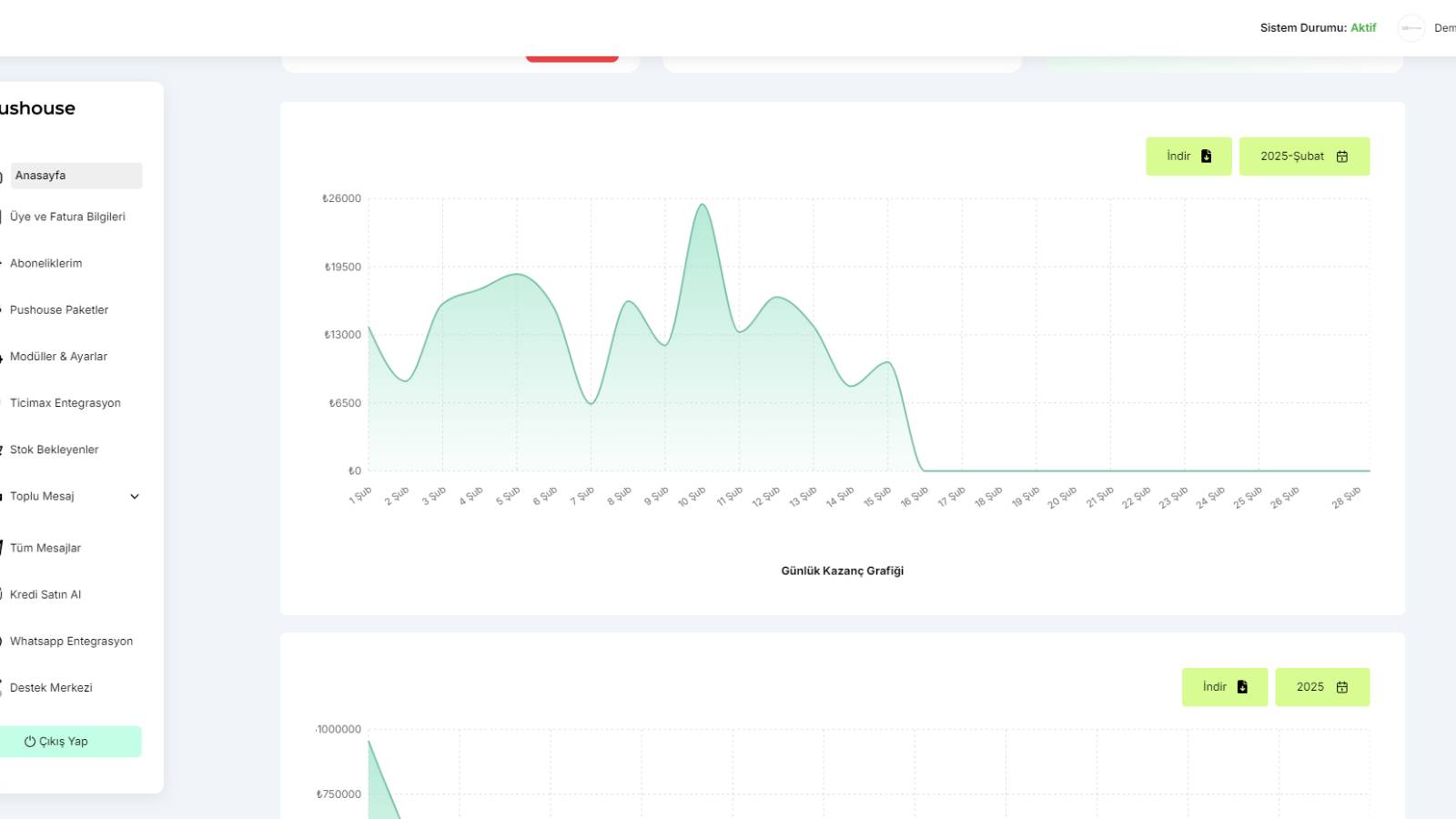The height and width of the screenshot is (819, 1456).
Task: Click the user avatar circle in the header
Action: point(1411,28)
